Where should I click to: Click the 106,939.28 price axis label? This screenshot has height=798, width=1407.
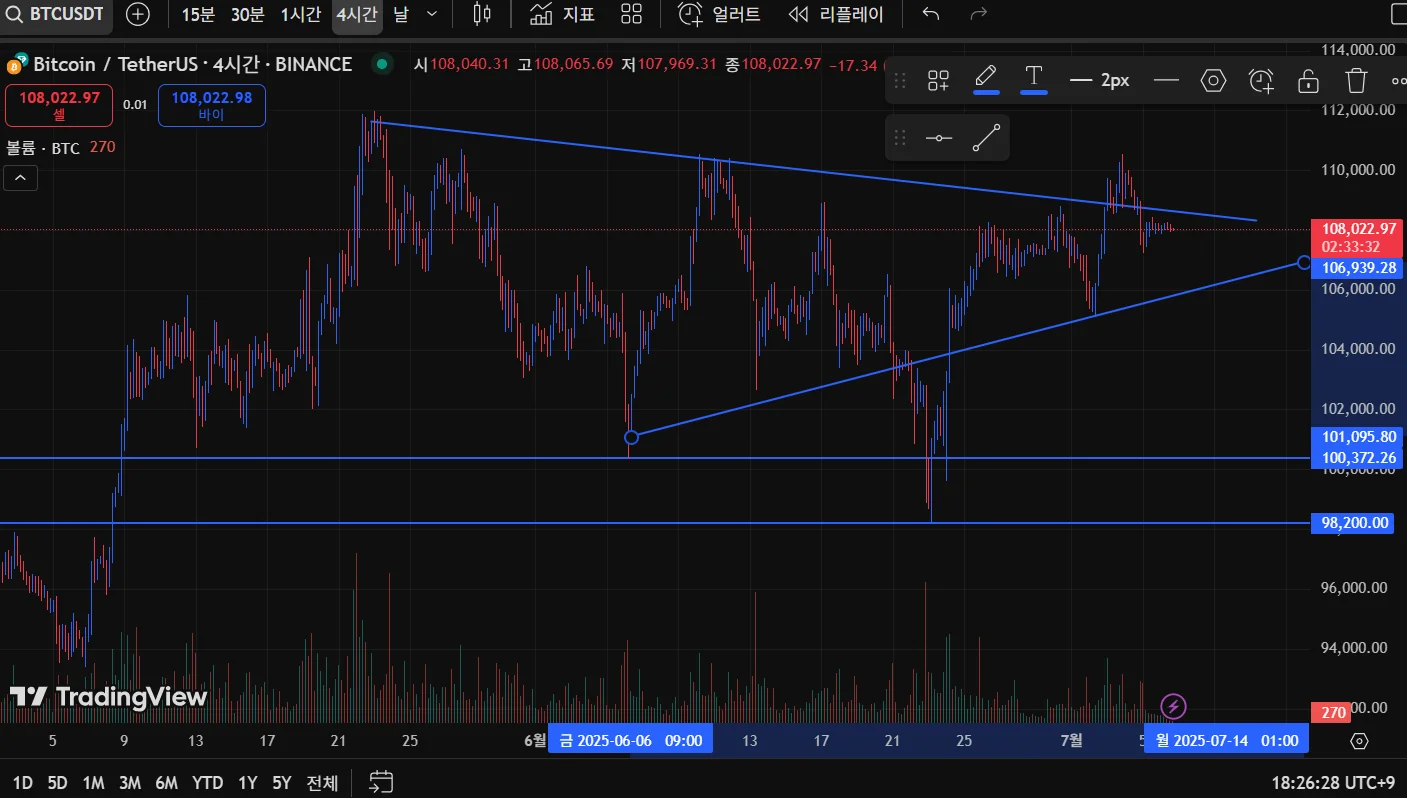click(1358, 268)
